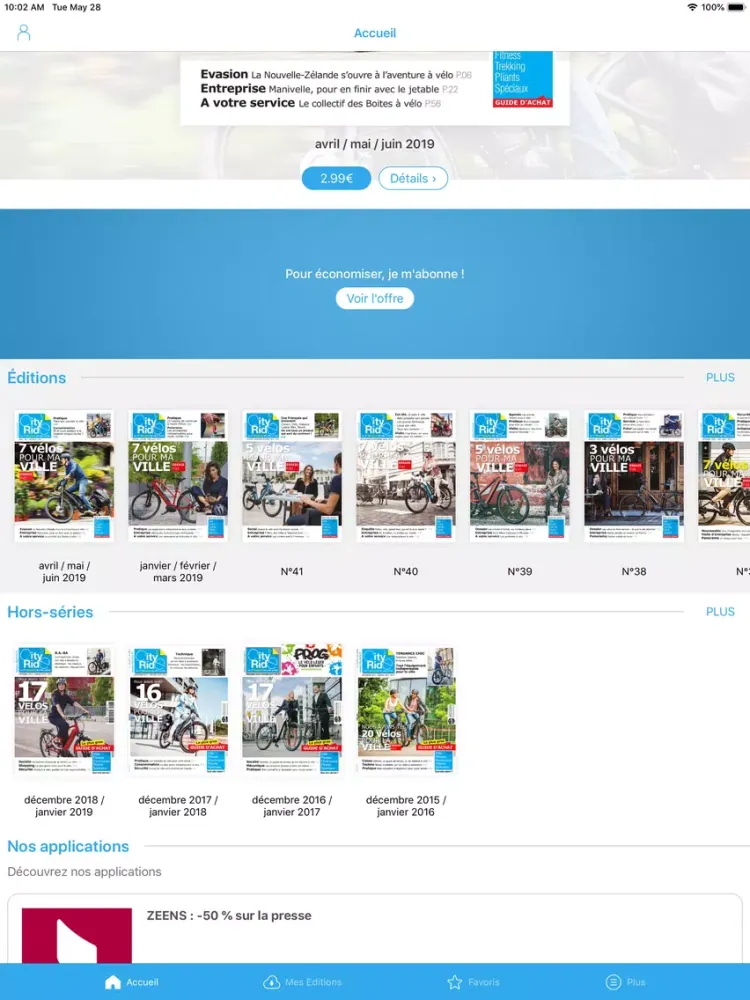This screenshot has width=750, height=1000.
Task: Open the décembre 2017 / janvier 2018 hors-série cover
Action: pyautogui.click(x=178, y=710)
